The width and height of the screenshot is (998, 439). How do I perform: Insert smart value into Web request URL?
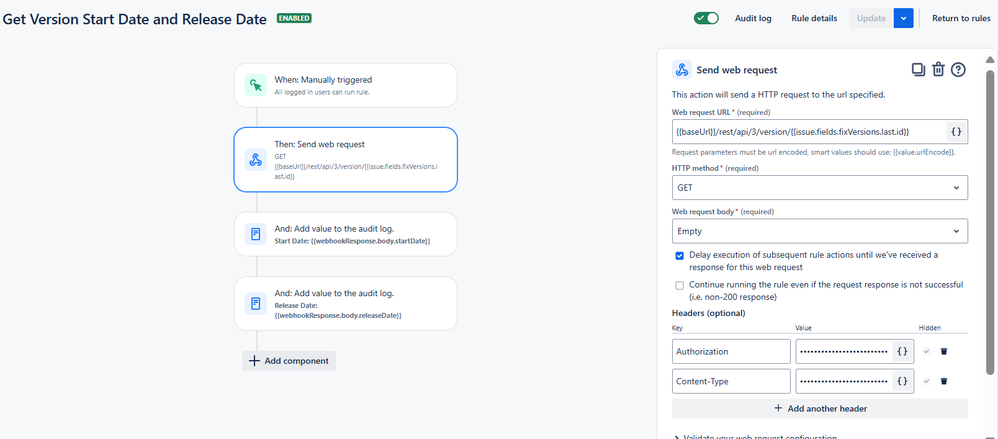click(955, 132)
